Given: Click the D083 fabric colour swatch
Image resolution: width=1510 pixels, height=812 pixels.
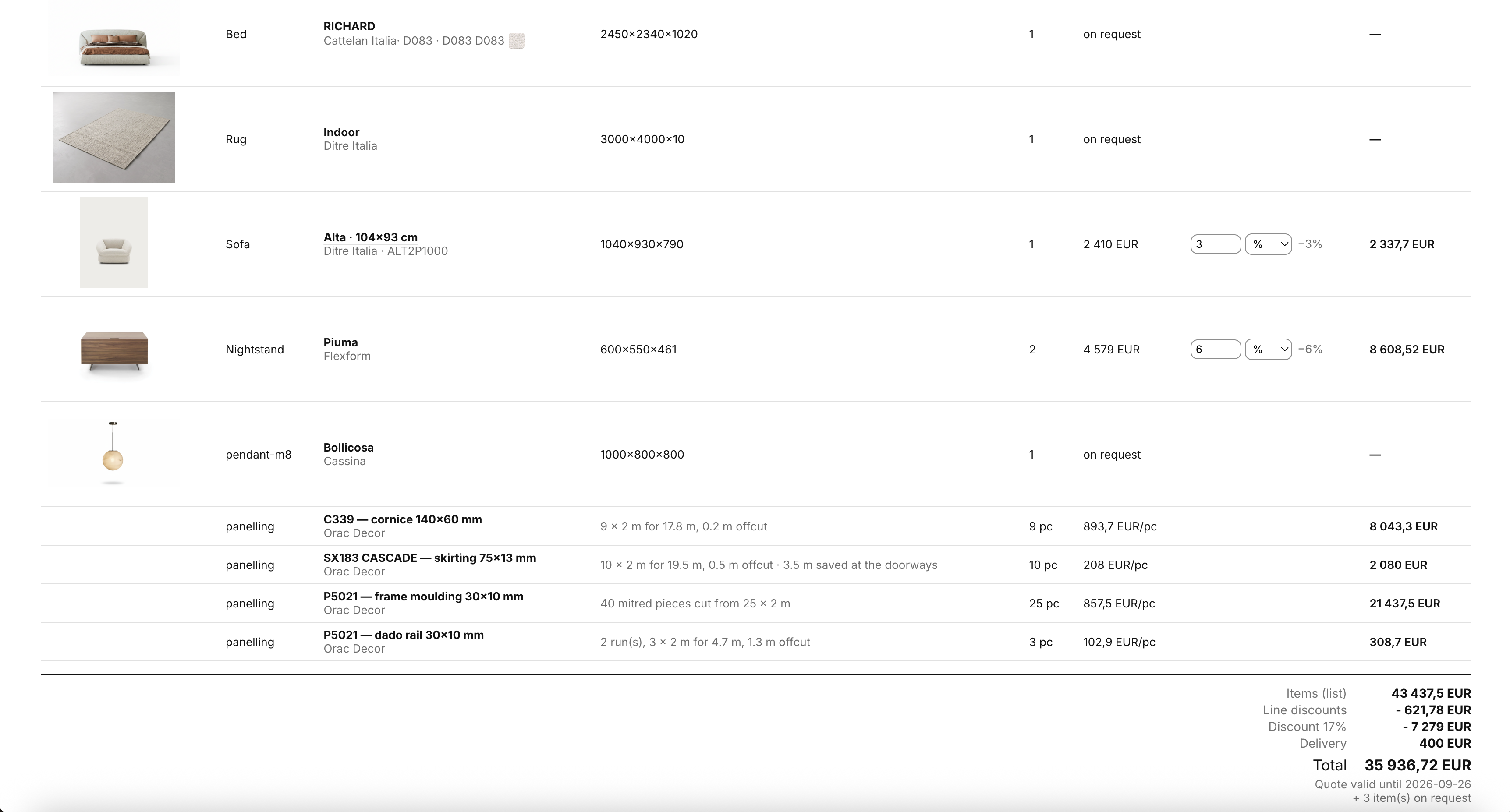Looking at the screenshot, I should point(517,40).
